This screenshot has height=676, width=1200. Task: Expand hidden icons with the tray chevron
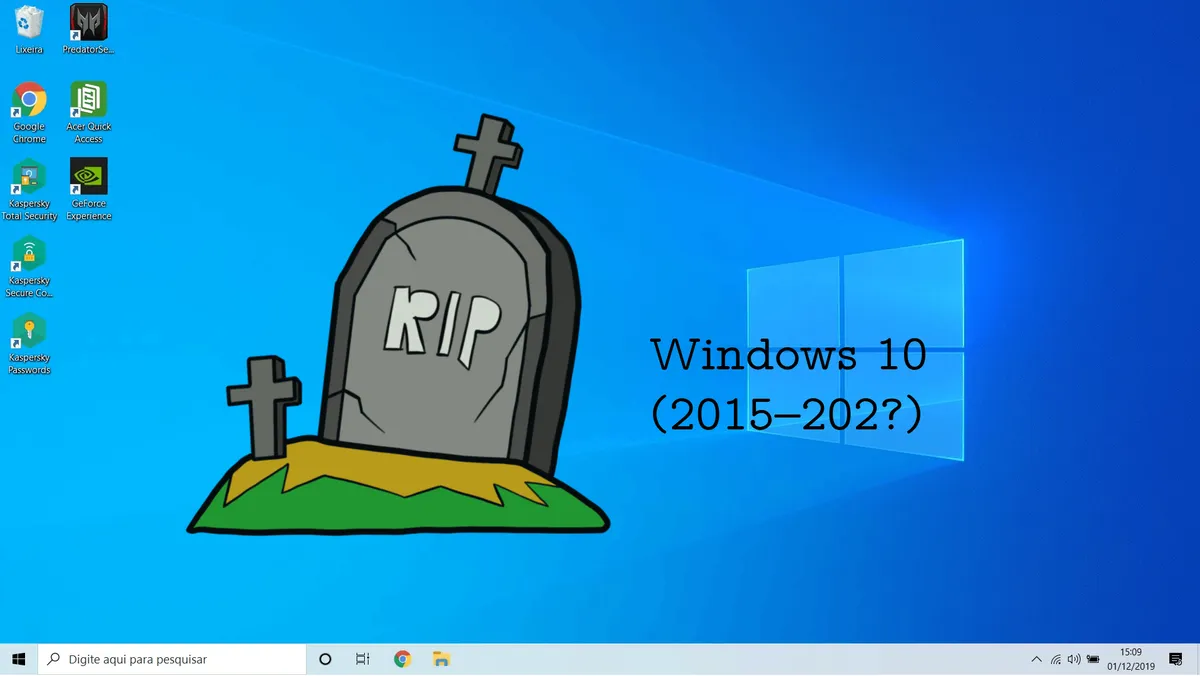point(1037,659)
